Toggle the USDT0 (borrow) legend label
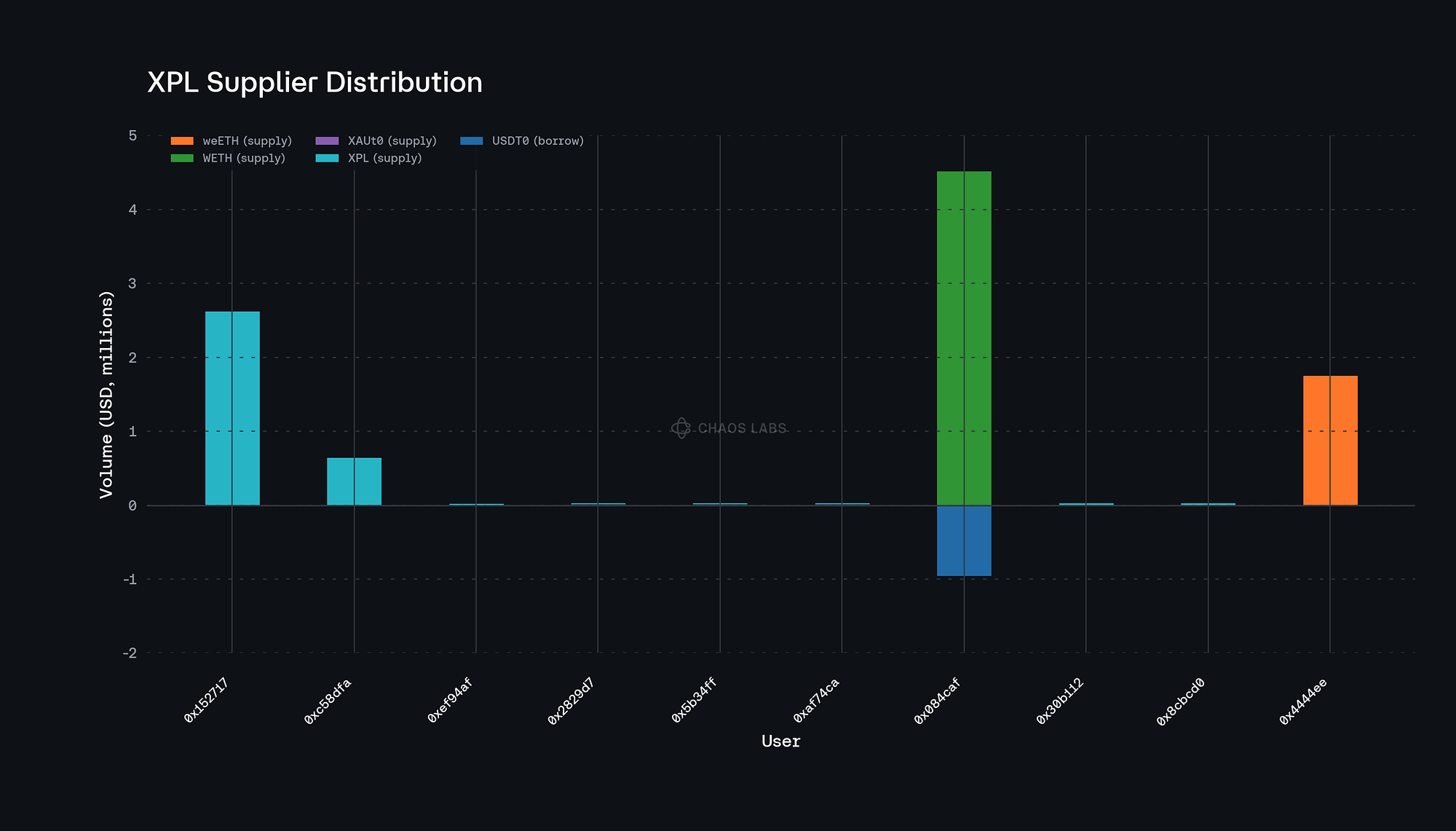 (537, 141)
